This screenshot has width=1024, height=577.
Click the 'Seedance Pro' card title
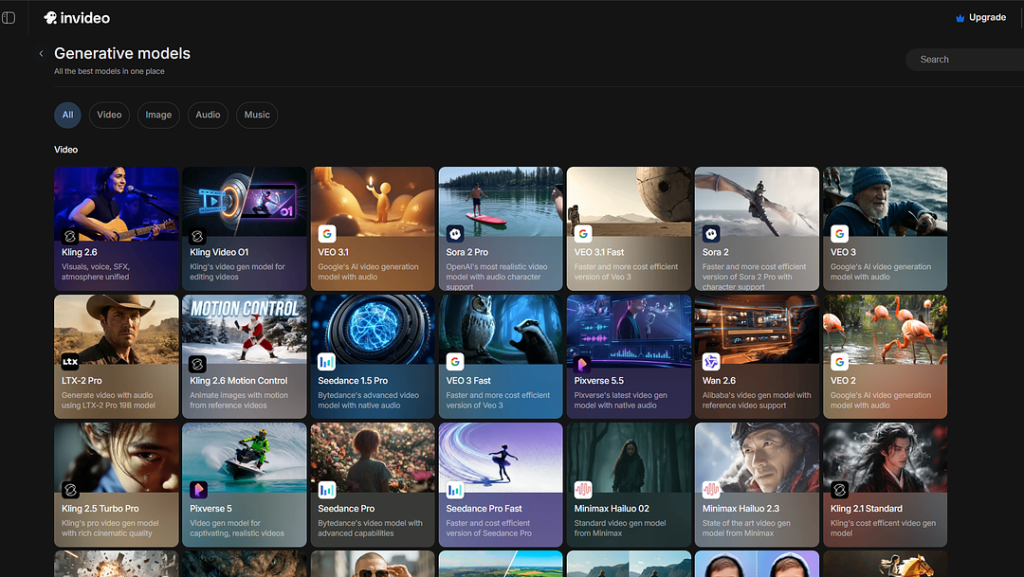point(346,508)
